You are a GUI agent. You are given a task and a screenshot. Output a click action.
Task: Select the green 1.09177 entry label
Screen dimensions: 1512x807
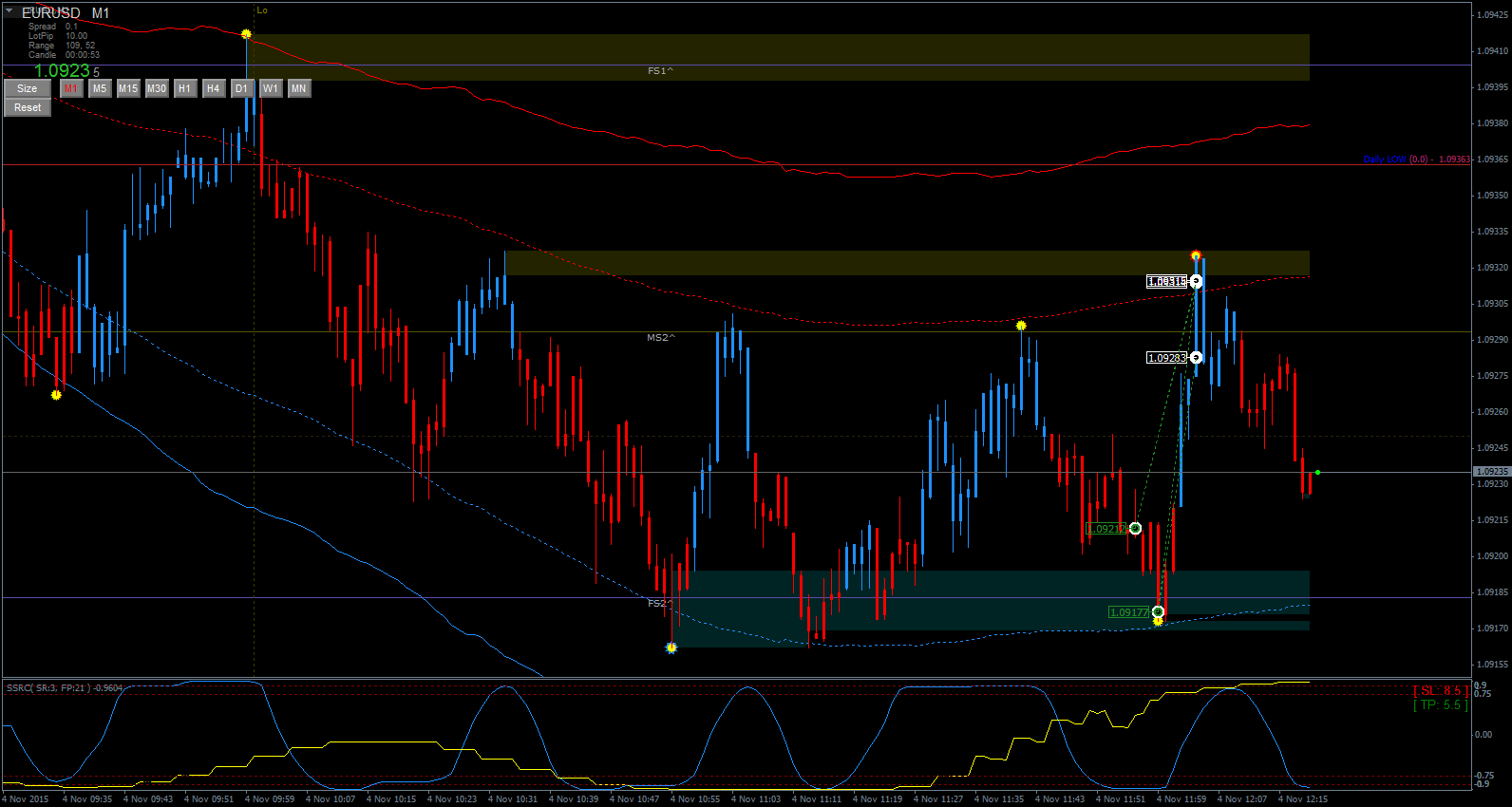click(1129, 612)
